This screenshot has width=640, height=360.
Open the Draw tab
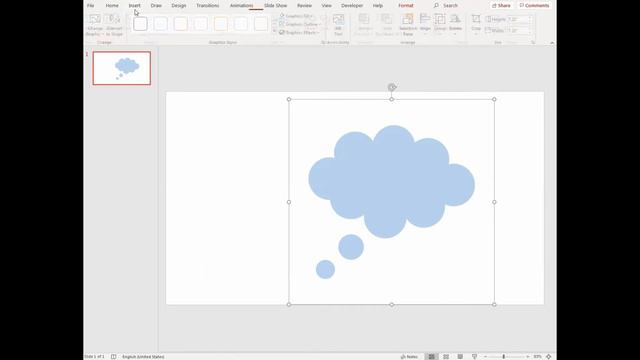coord(156,5)
